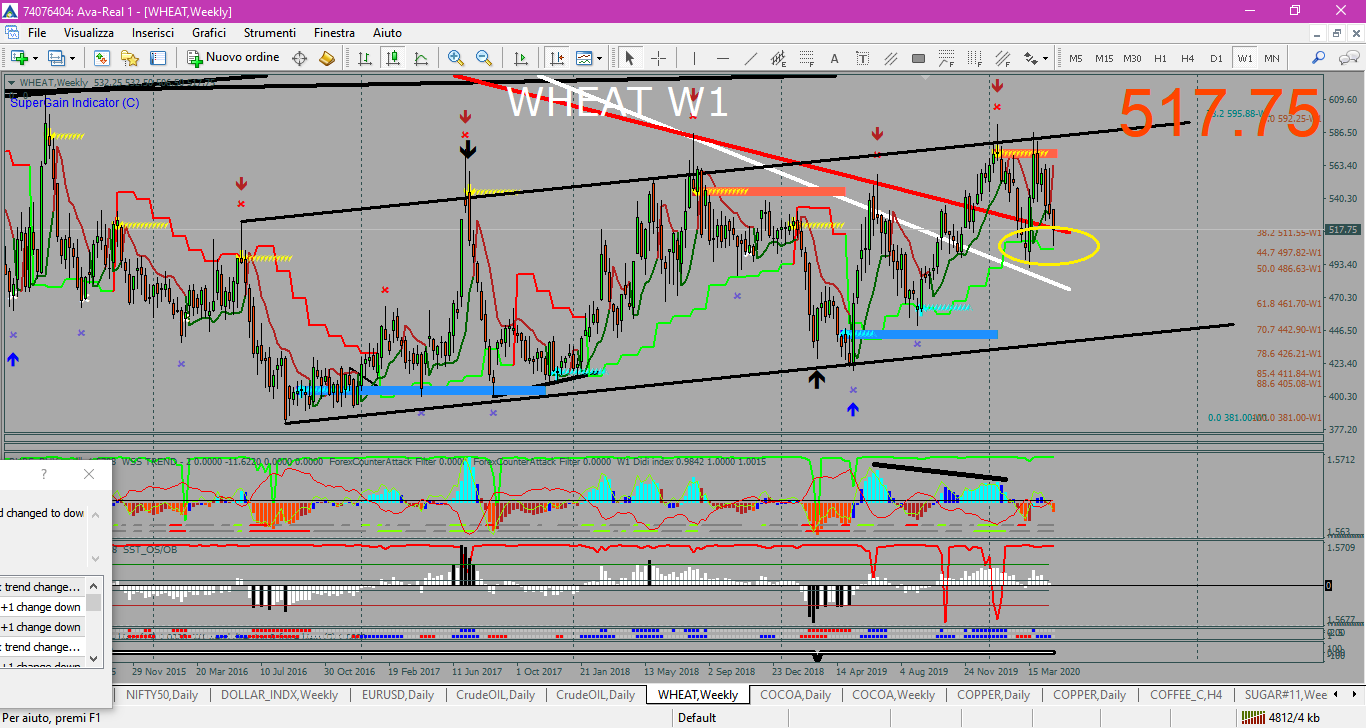Viewport: 1366px width, 728px height.
Task: Toggle chart auto scroll icon
Action: [520, 58]
